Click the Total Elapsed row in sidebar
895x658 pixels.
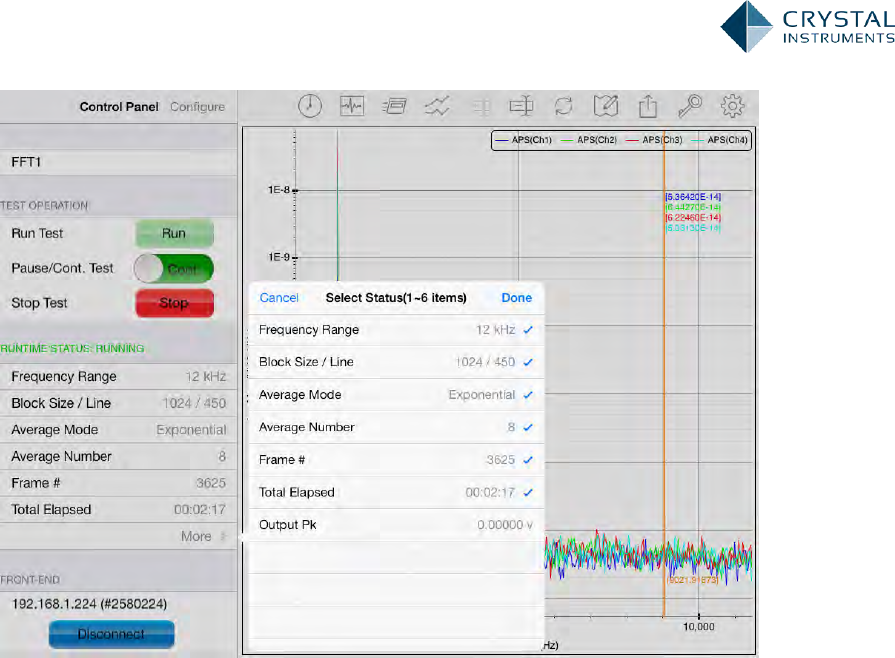click(118, 510)
